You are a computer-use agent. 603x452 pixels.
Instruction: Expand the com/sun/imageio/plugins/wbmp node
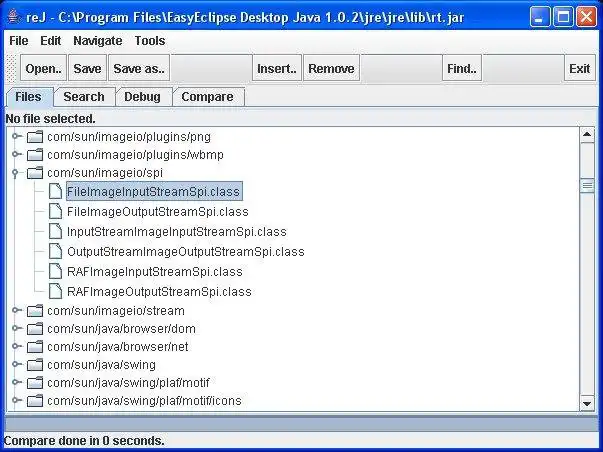[x=16, y=154]
